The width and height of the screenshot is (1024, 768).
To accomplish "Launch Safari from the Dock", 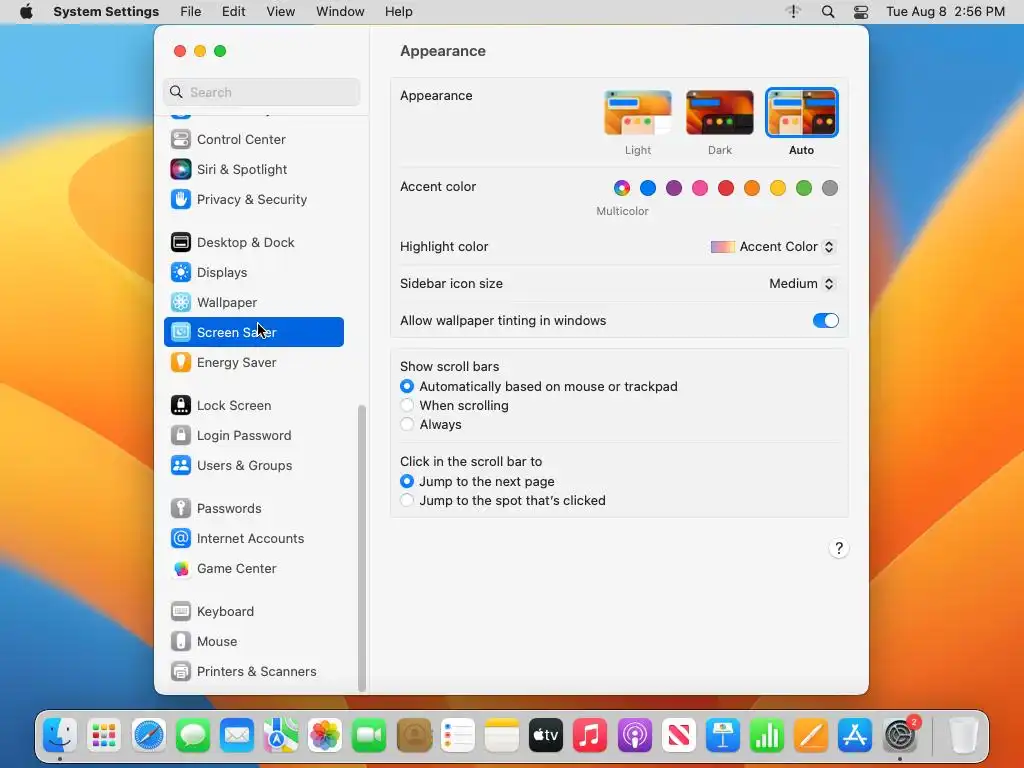I will coord(148,735).
